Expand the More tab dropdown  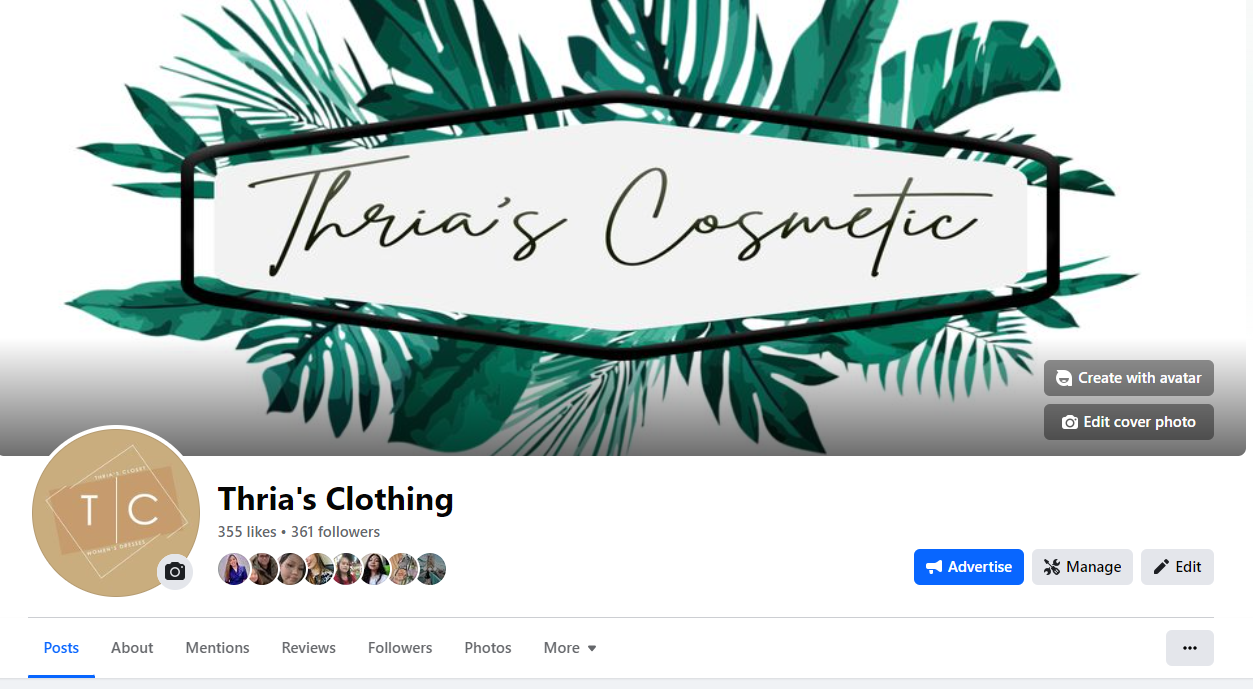pyautogui.click(x=570, y=648)
